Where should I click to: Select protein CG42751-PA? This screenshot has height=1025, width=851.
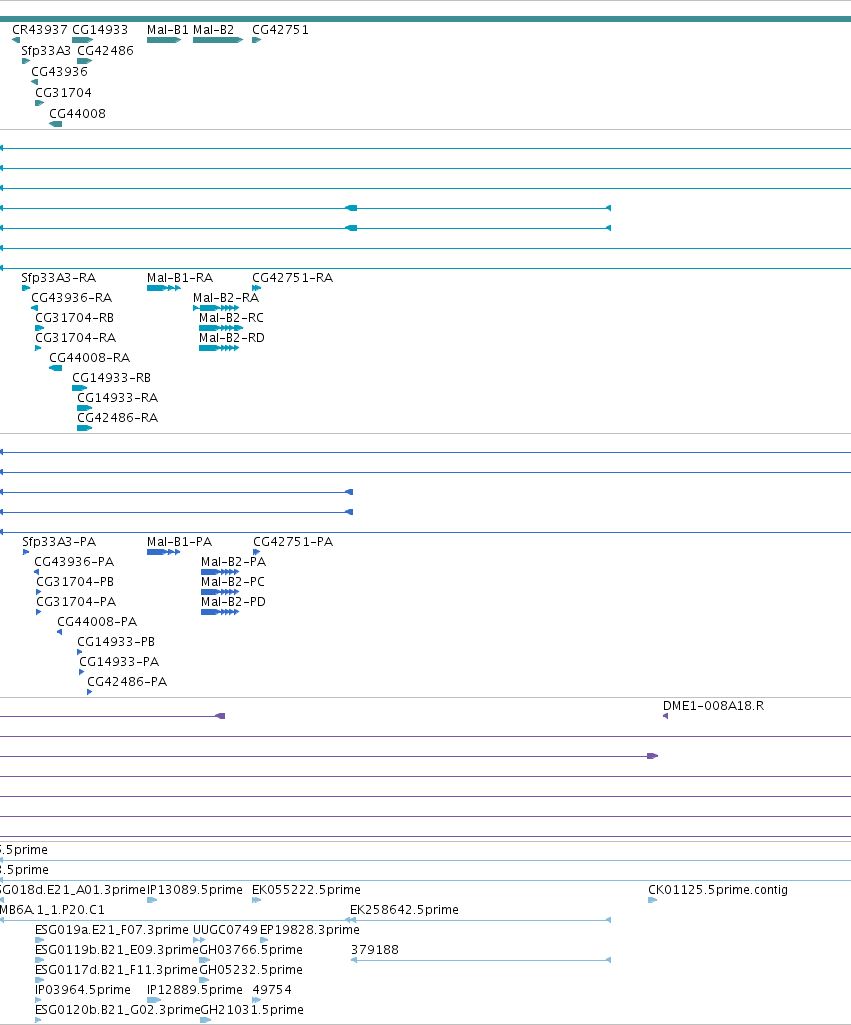pos(293,542)
